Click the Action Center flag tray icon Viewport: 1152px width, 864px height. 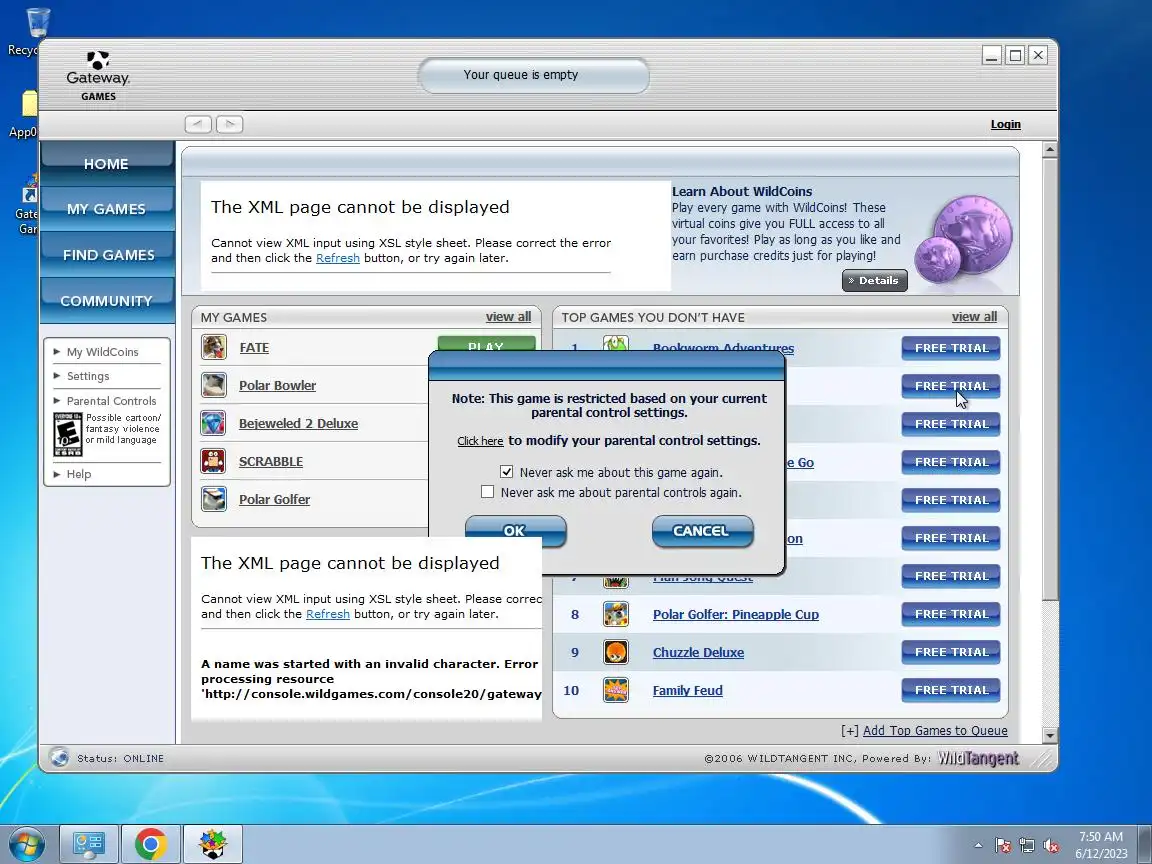click(x=1003, y=846)
